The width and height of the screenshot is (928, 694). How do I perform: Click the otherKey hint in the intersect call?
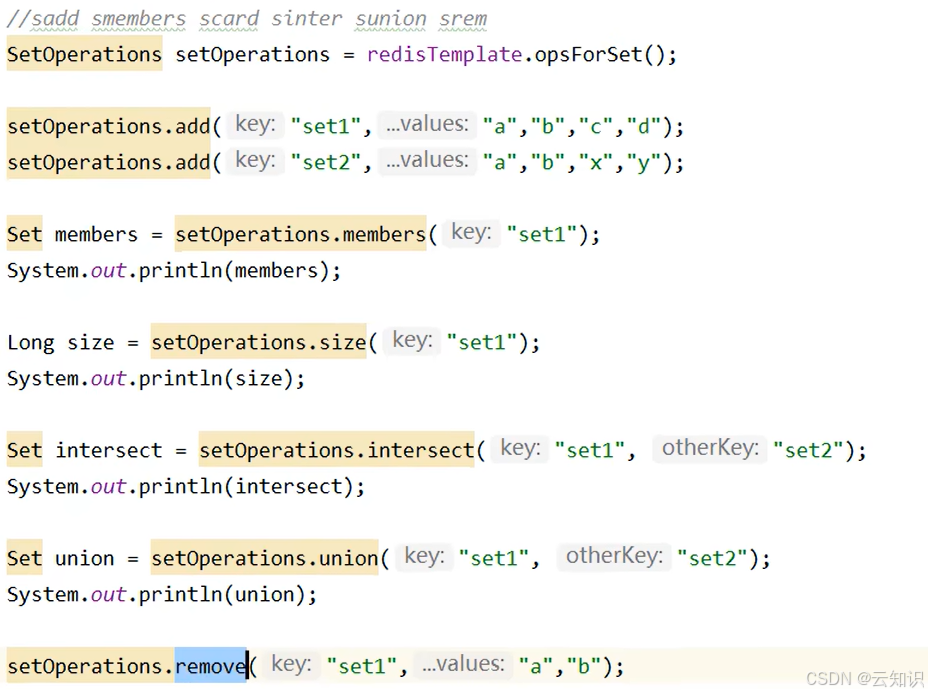point(709,448)
